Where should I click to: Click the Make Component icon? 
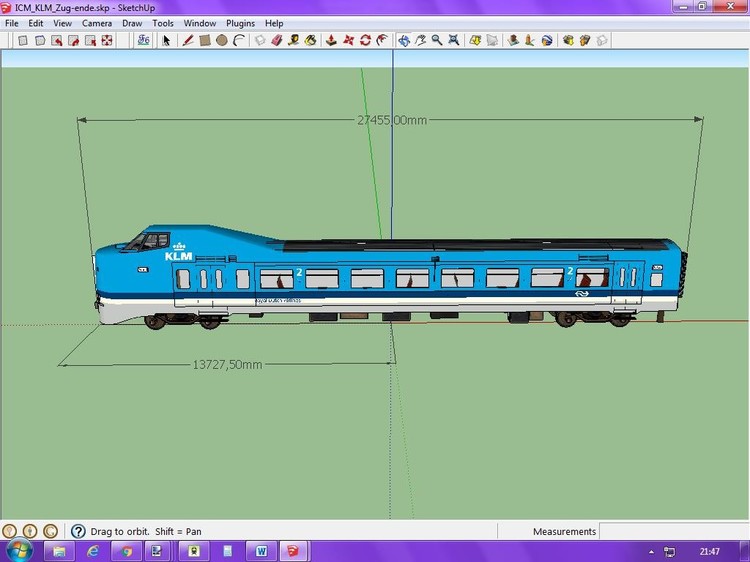coord(260,41)
